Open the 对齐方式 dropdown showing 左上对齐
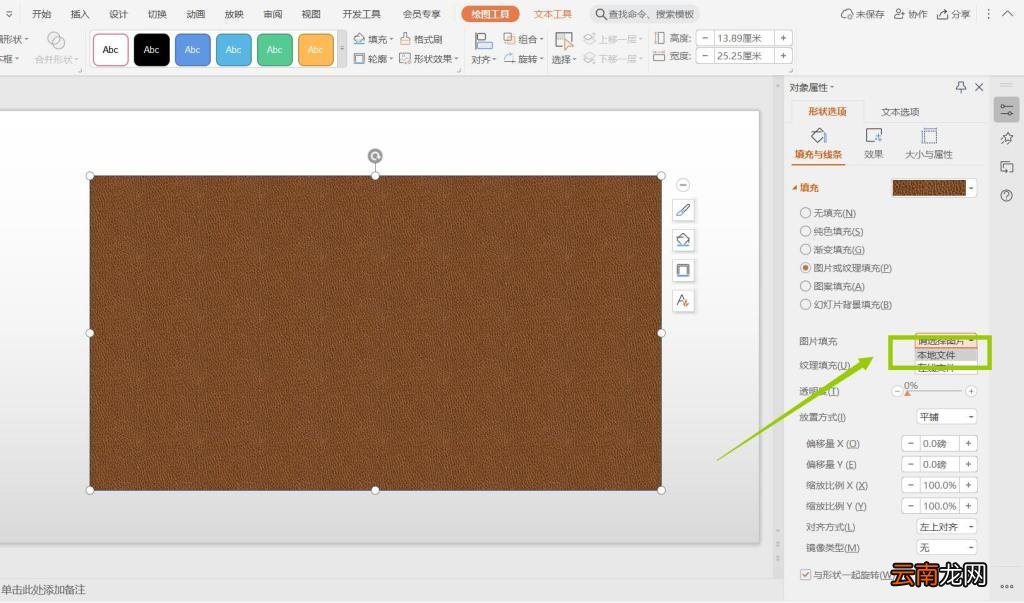 [x=947, y=527]
